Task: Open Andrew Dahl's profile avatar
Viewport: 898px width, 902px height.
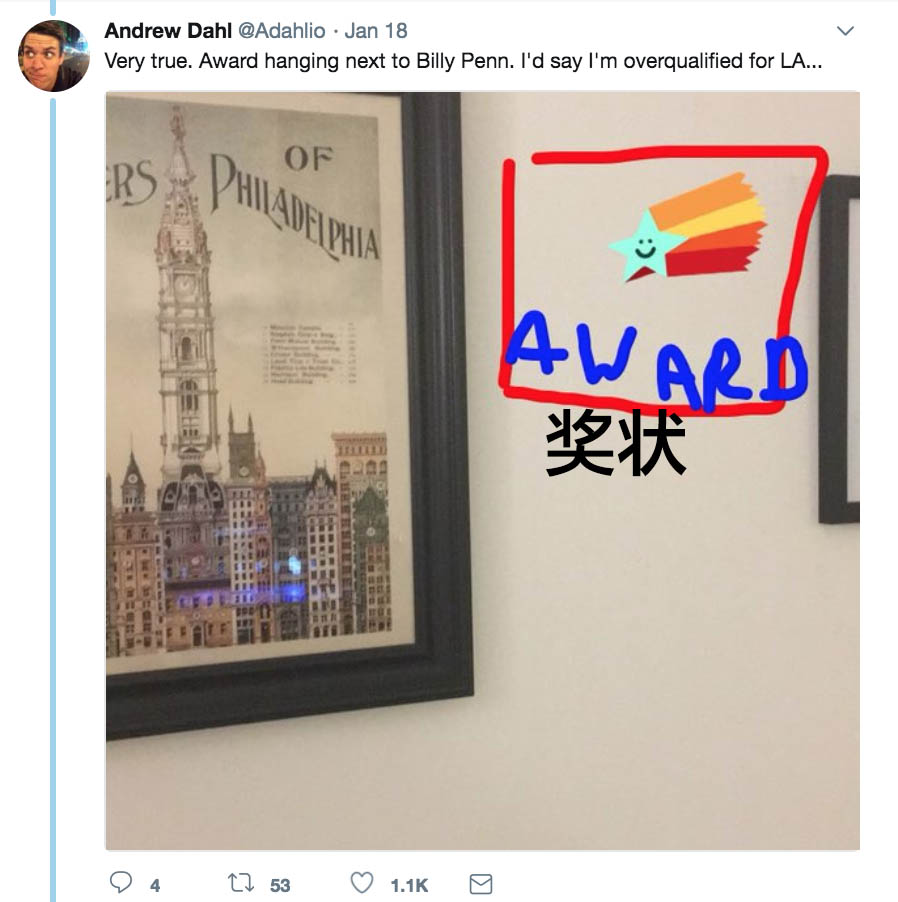Action: click(54, 56)
